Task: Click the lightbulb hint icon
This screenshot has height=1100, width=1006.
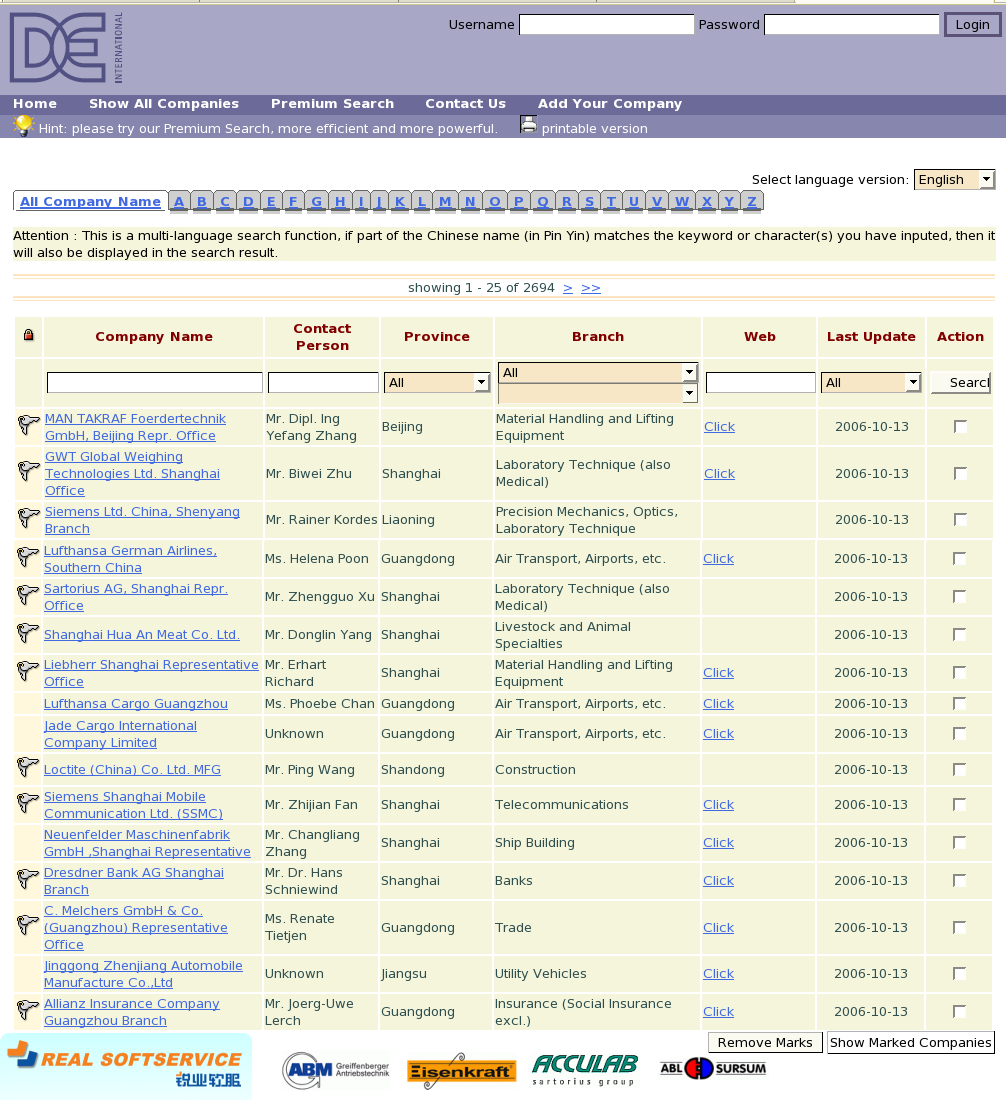Action: tap(23, 126)
